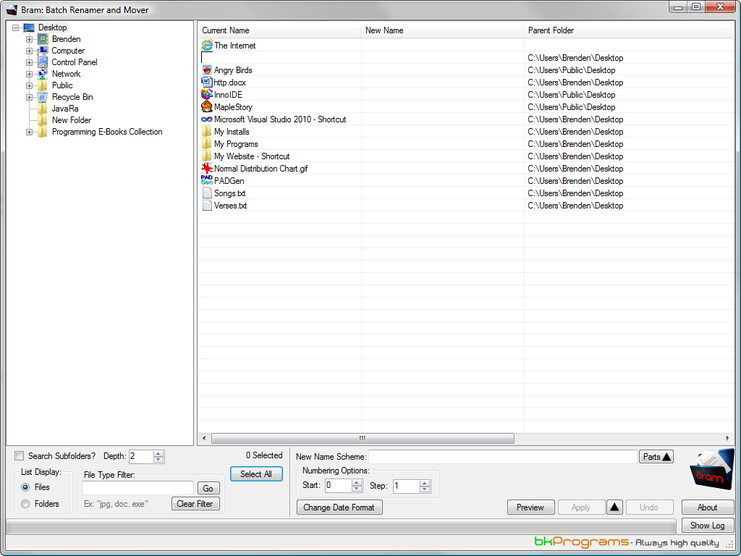Image resolution: width=741 pixels, height=556 pixels.
Task: Click the Change Date Format button
Action: (x=340, y=508)
